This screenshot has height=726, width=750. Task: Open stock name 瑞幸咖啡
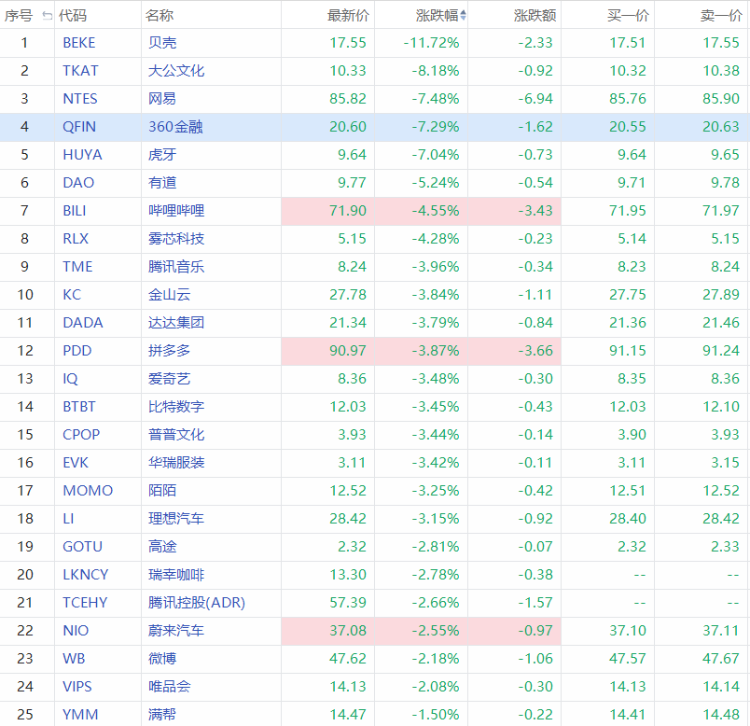[176, 574]
